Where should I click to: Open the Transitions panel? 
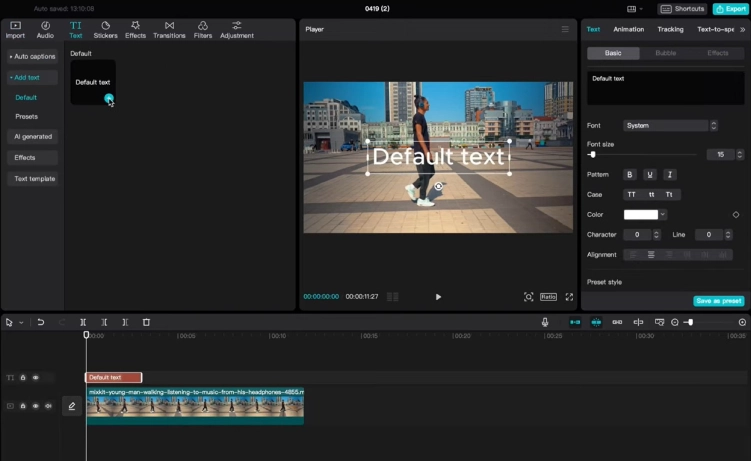169,29
